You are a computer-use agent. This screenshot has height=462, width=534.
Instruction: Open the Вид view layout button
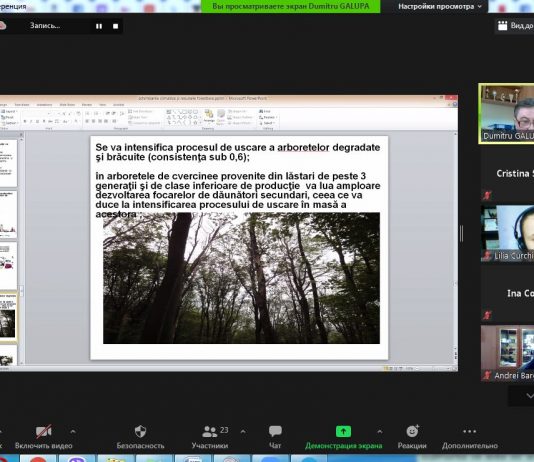515,26
